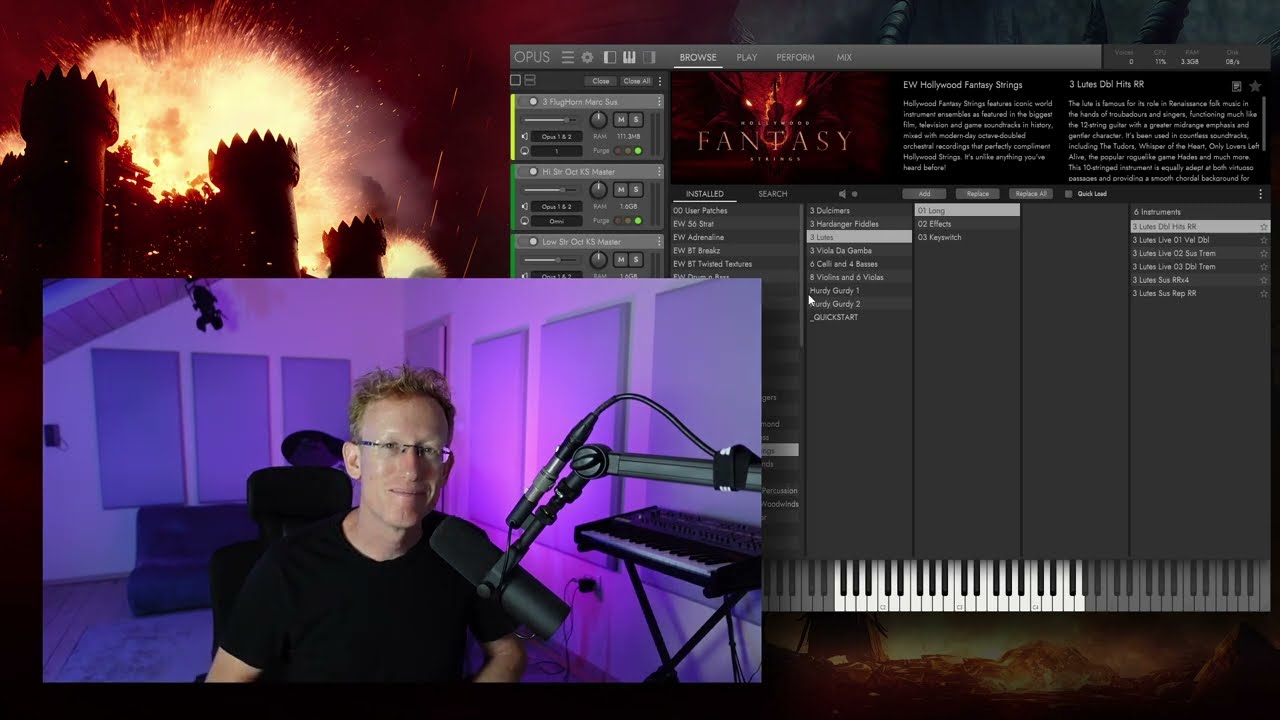1280x720 pixels.
Task: Switch to the PERFORM tab
Action: point(795,58)
